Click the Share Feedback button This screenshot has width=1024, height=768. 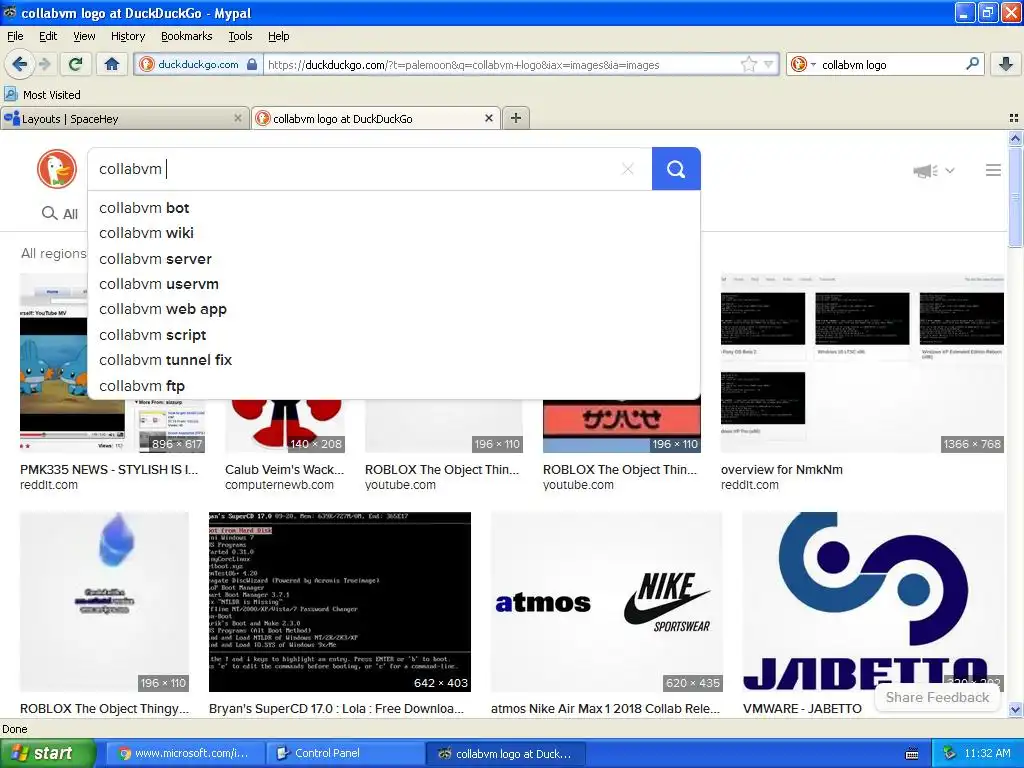click(937, 697)
